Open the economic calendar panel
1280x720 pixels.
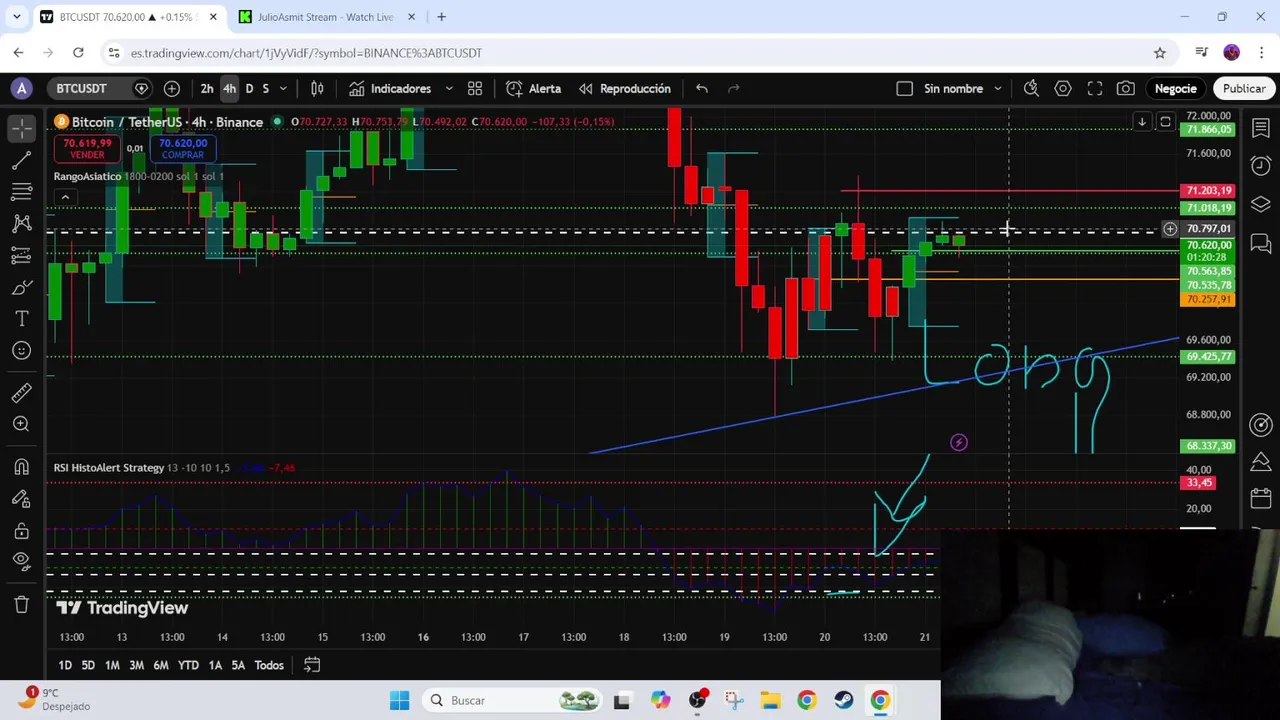[1261, 498]
